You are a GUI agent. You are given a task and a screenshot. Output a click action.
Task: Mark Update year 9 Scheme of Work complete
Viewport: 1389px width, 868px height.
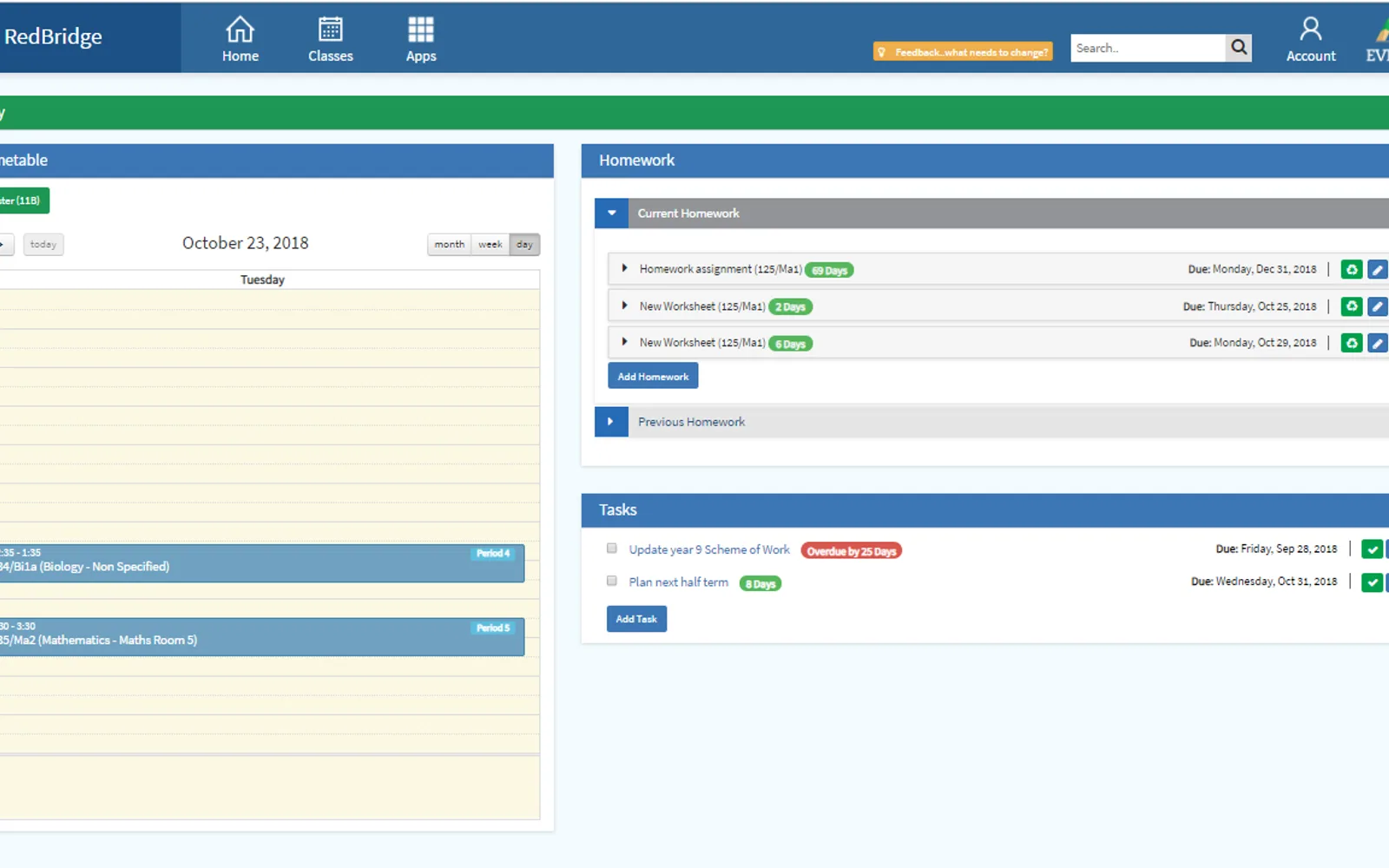[1373, 549]
